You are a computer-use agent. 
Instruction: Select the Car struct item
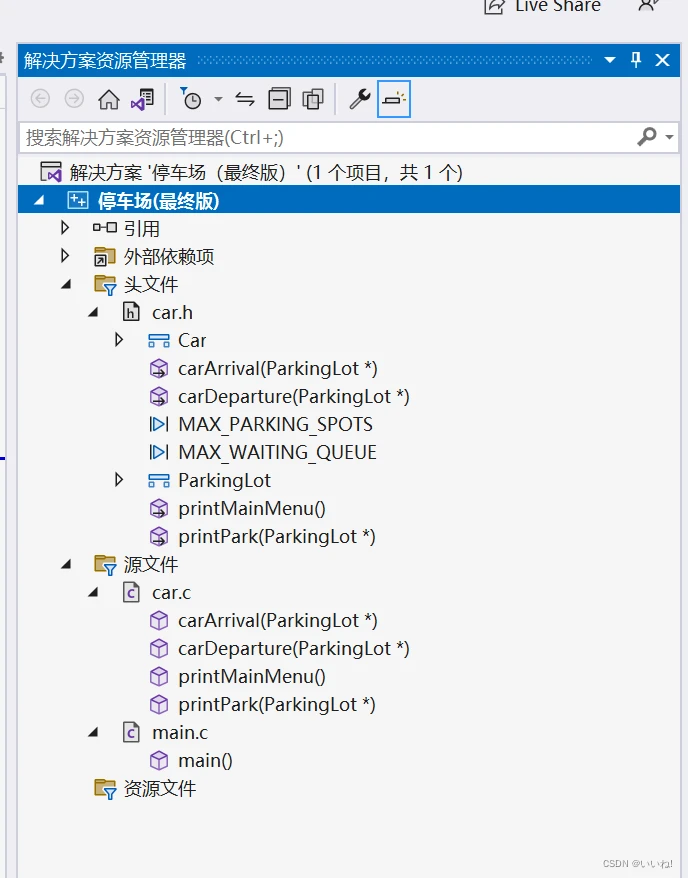(192, 340)
